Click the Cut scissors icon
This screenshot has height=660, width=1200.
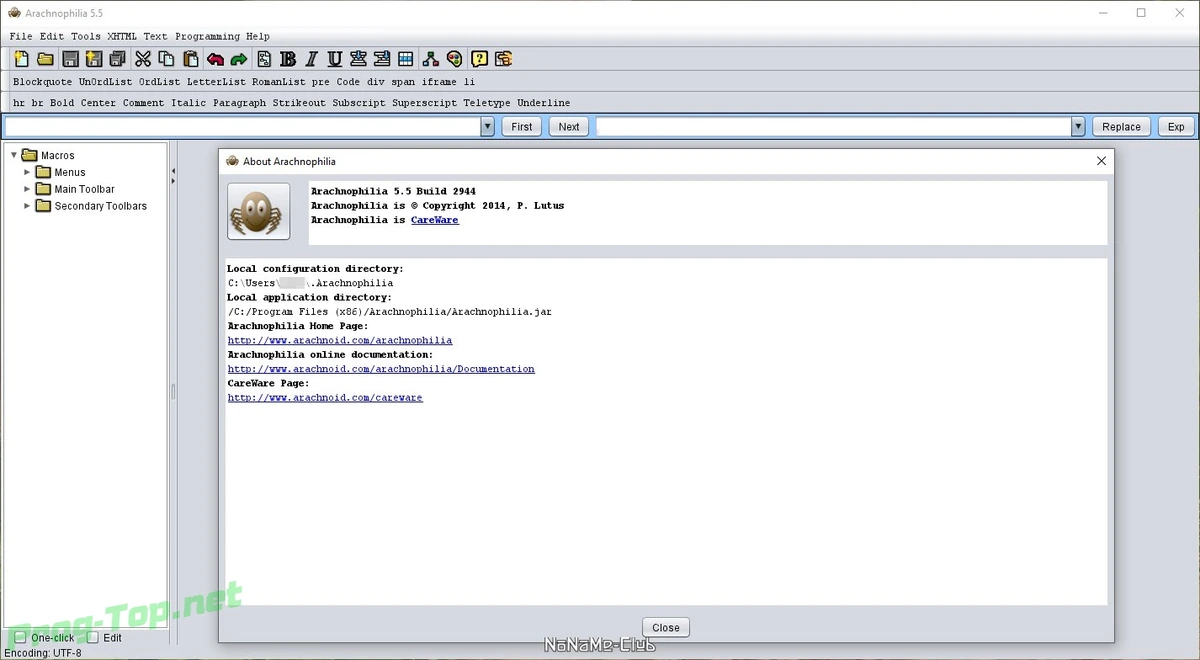click(x=143, y=59)
